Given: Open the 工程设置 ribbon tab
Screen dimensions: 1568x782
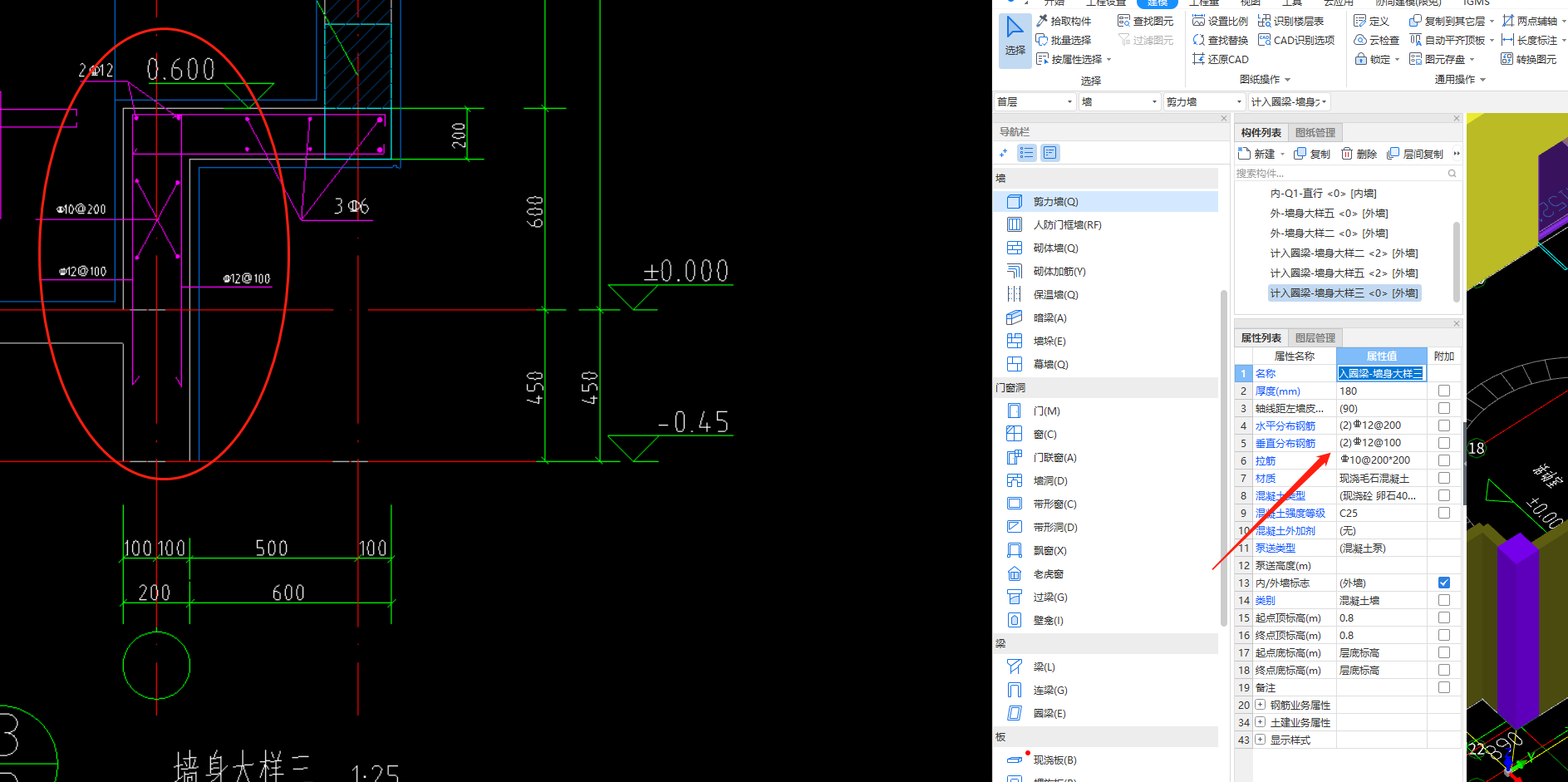Looking at the screenshot, I should [1105, 2].
